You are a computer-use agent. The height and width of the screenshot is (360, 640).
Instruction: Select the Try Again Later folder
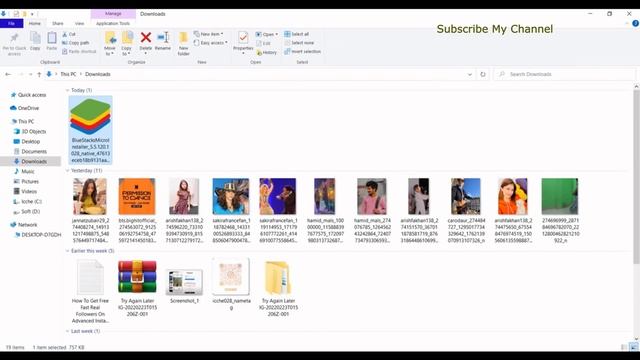tap(278, 288)
